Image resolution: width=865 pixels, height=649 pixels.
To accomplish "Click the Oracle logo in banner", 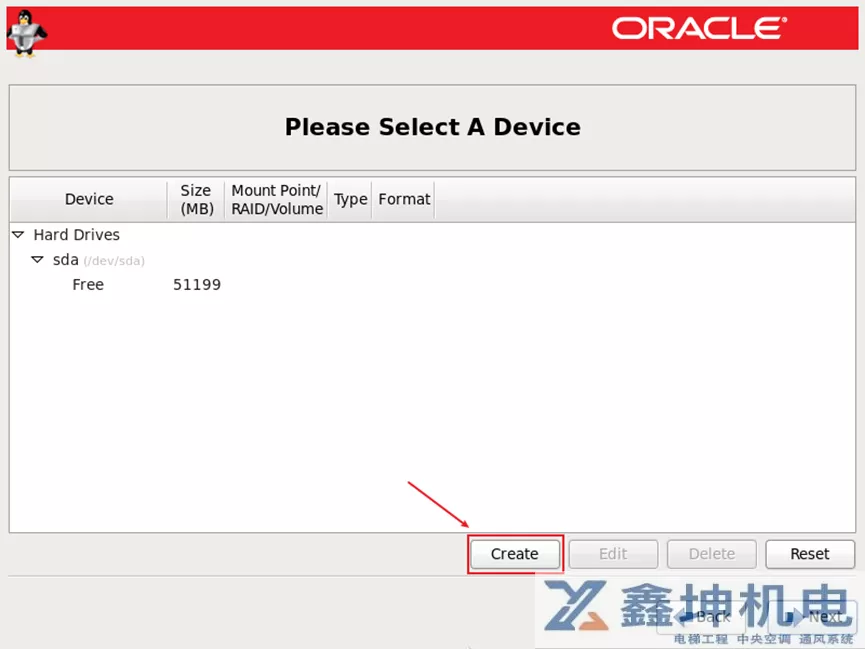I will pos(700,28).
